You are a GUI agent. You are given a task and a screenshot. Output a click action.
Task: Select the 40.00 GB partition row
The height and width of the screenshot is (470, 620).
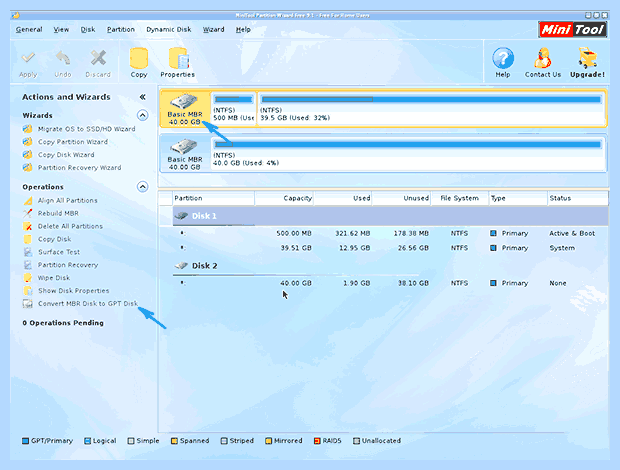390,283
